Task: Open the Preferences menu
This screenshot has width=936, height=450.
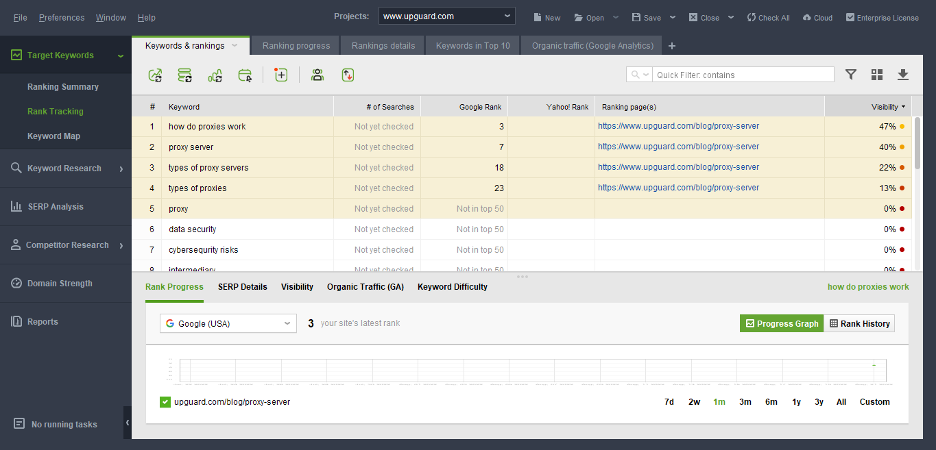Action: coord(62,18)
